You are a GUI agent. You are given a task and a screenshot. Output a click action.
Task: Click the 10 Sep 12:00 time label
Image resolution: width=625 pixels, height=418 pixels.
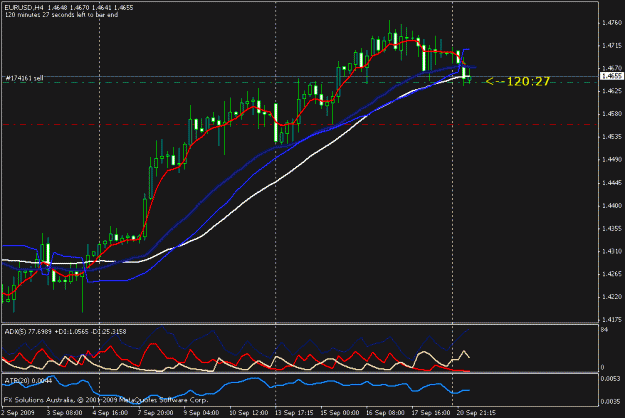click(249, 413)
